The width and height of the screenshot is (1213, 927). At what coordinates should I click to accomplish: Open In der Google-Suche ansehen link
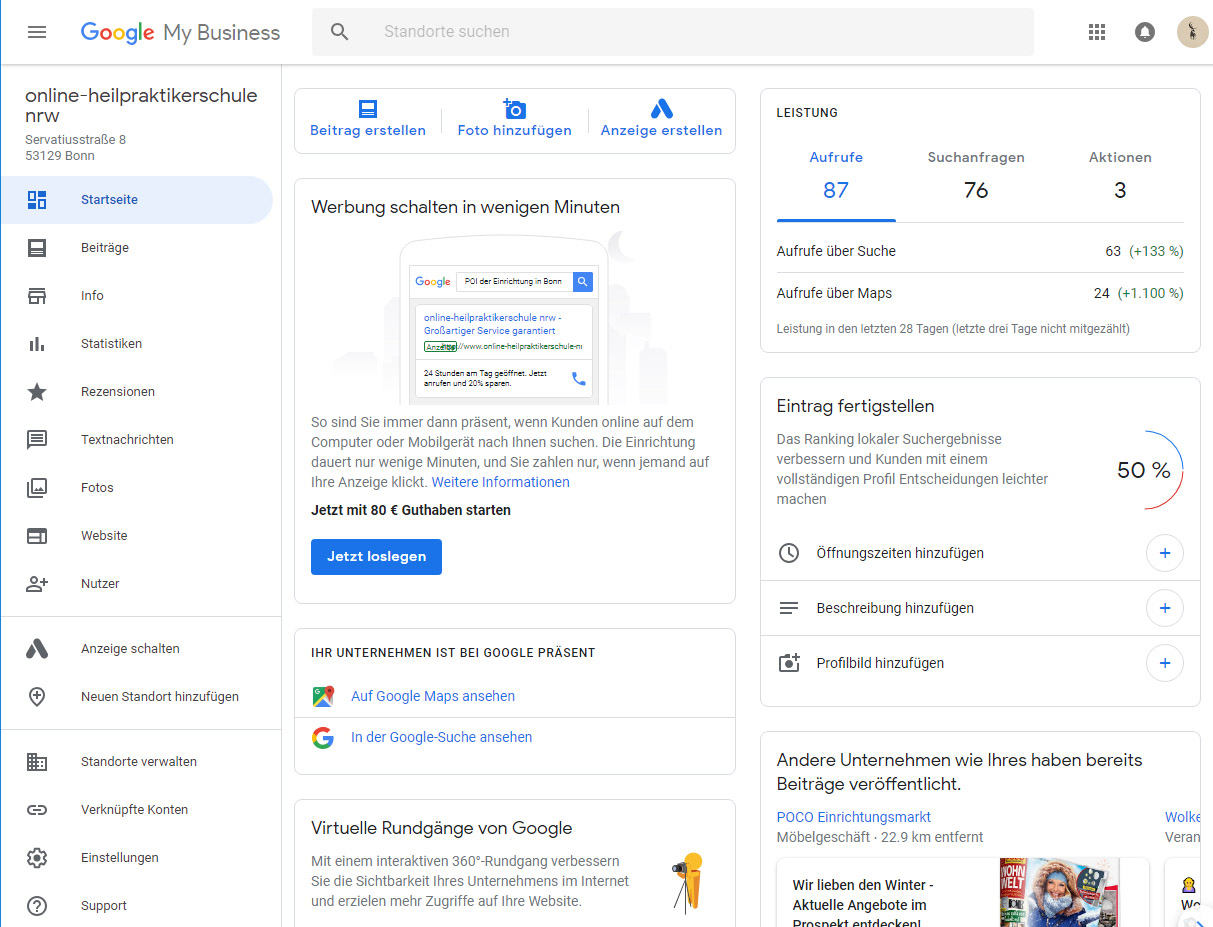(x=441, y=737)
